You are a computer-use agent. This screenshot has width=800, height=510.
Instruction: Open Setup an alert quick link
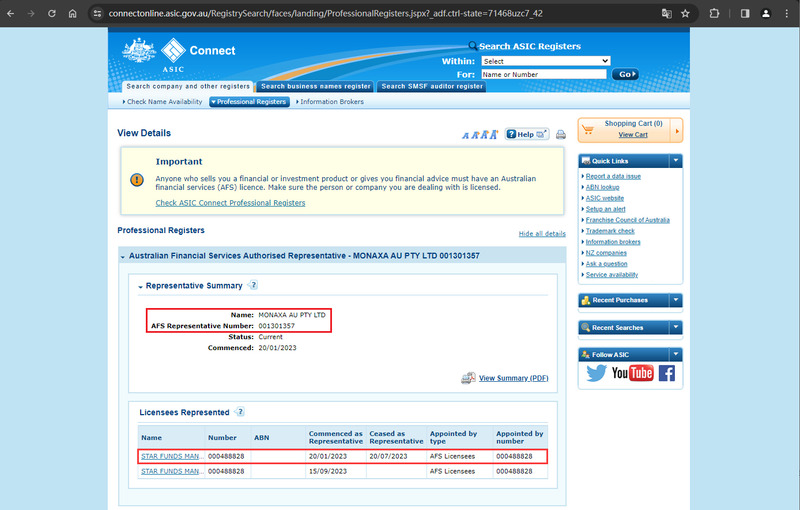pos(605,209)
